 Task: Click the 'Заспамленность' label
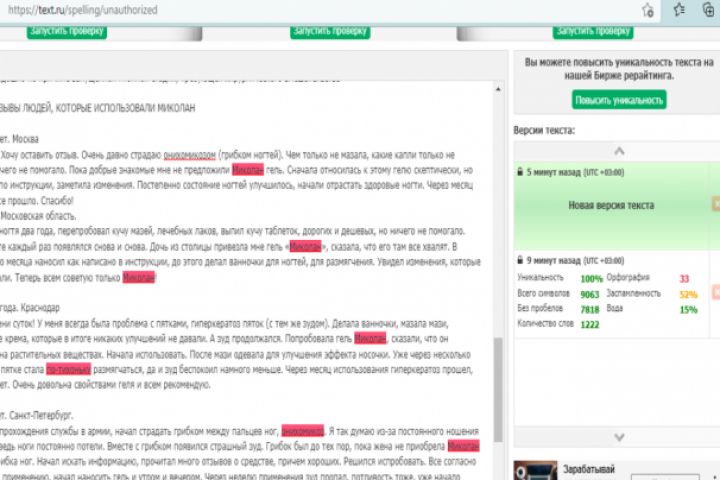633,293
